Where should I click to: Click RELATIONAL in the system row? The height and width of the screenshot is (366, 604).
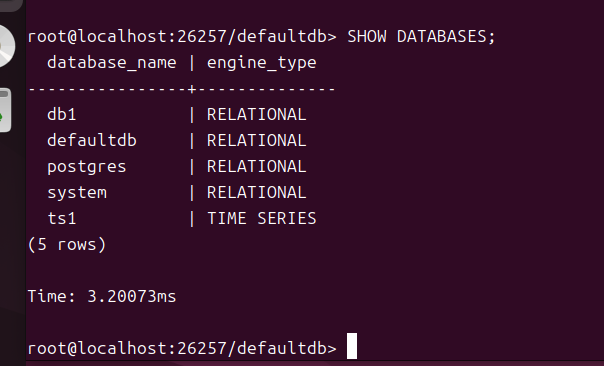[x=257, y=192]
